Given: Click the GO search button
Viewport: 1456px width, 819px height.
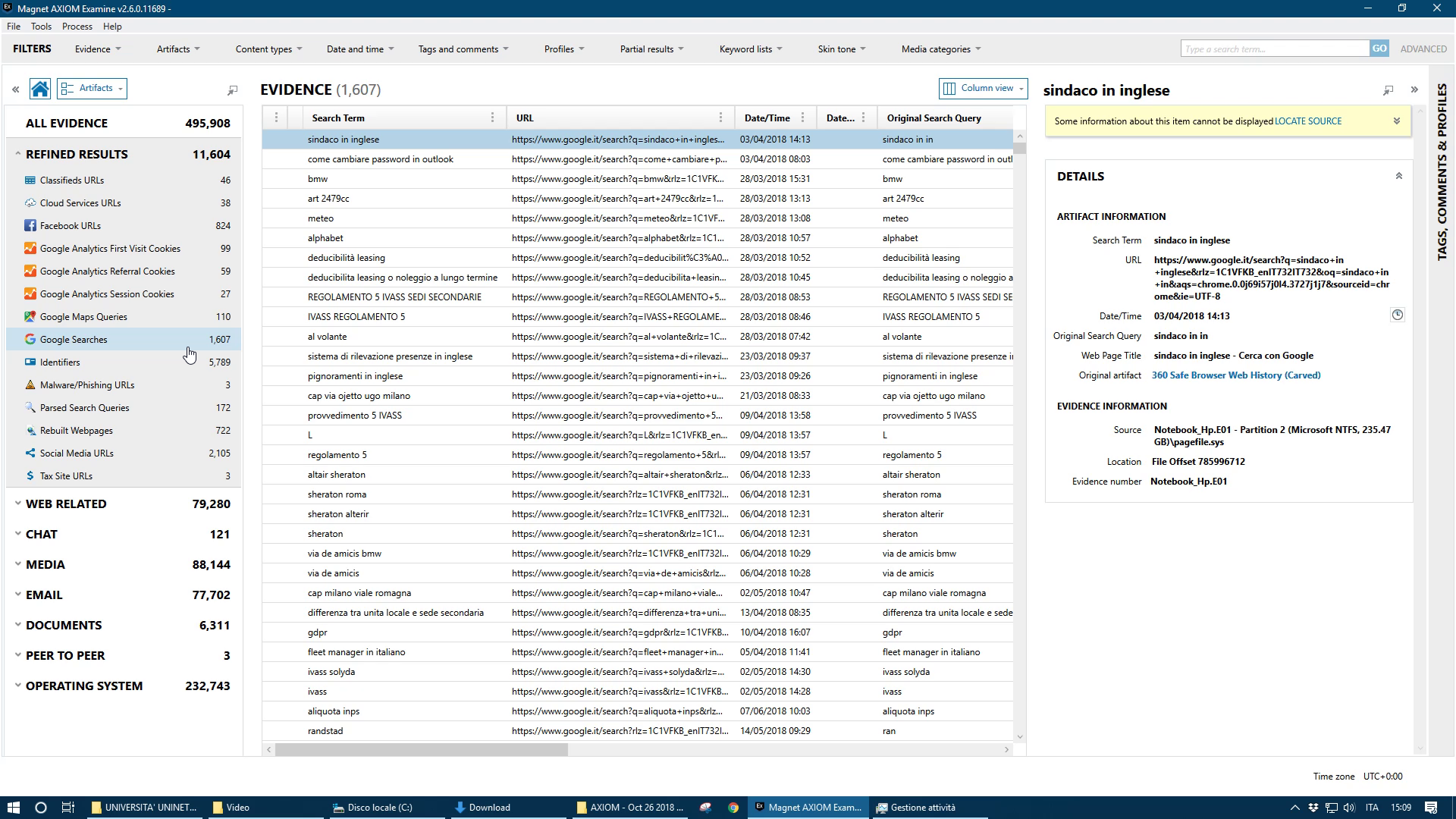Looking at the screenshot, I should pyautogui.click(x=1379, y=49).
